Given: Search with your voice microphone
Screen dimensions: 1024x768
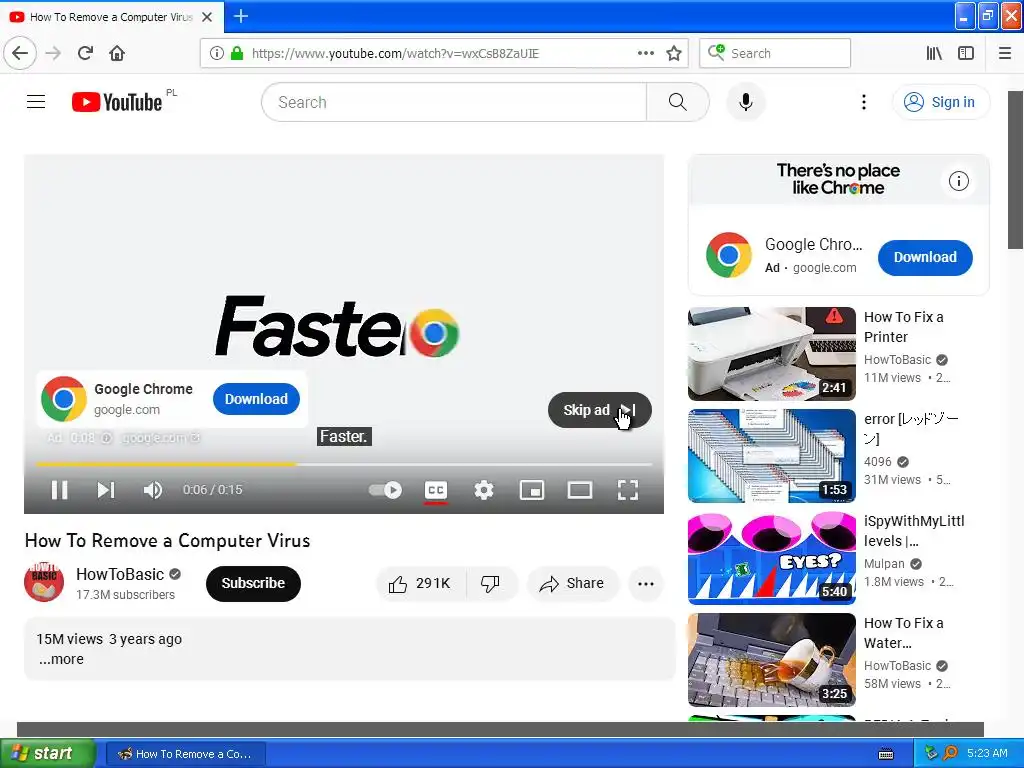Looking at the screenshot, I should (x=745, y=102).
